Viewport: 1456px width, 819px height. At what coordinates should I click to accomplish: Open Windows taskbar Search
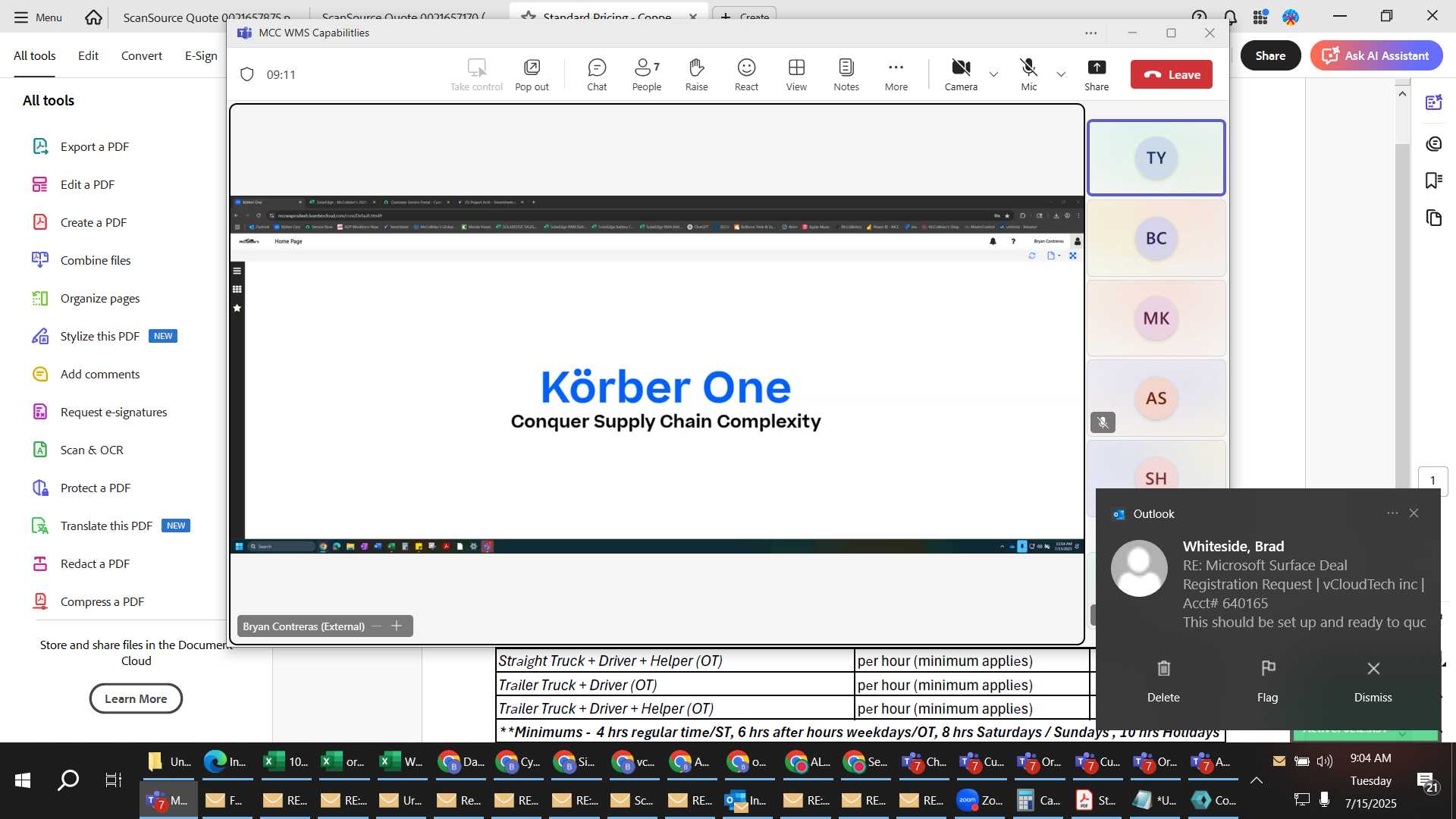68,780
